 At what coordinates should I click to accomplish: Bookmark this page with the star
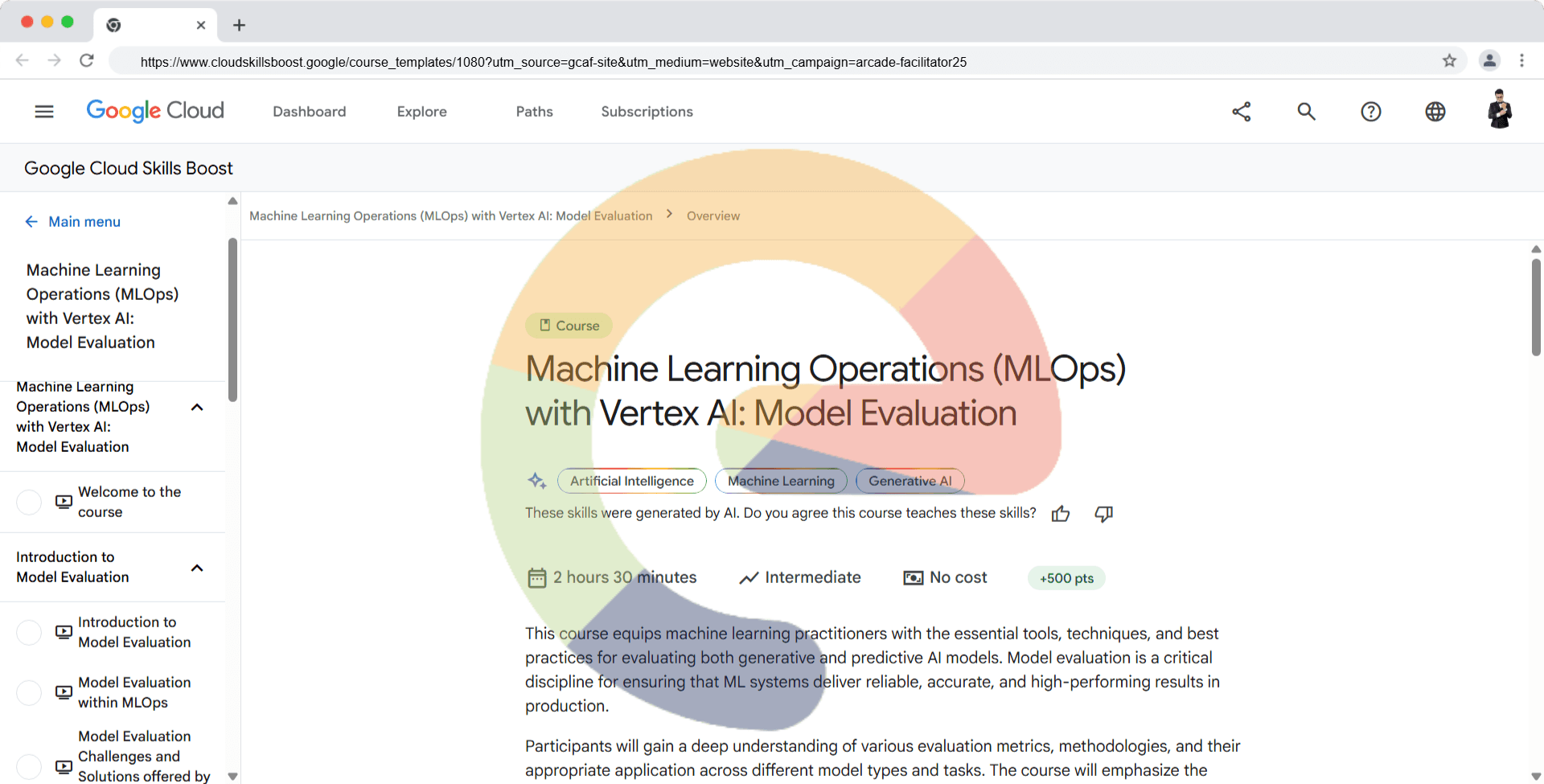1449,61
